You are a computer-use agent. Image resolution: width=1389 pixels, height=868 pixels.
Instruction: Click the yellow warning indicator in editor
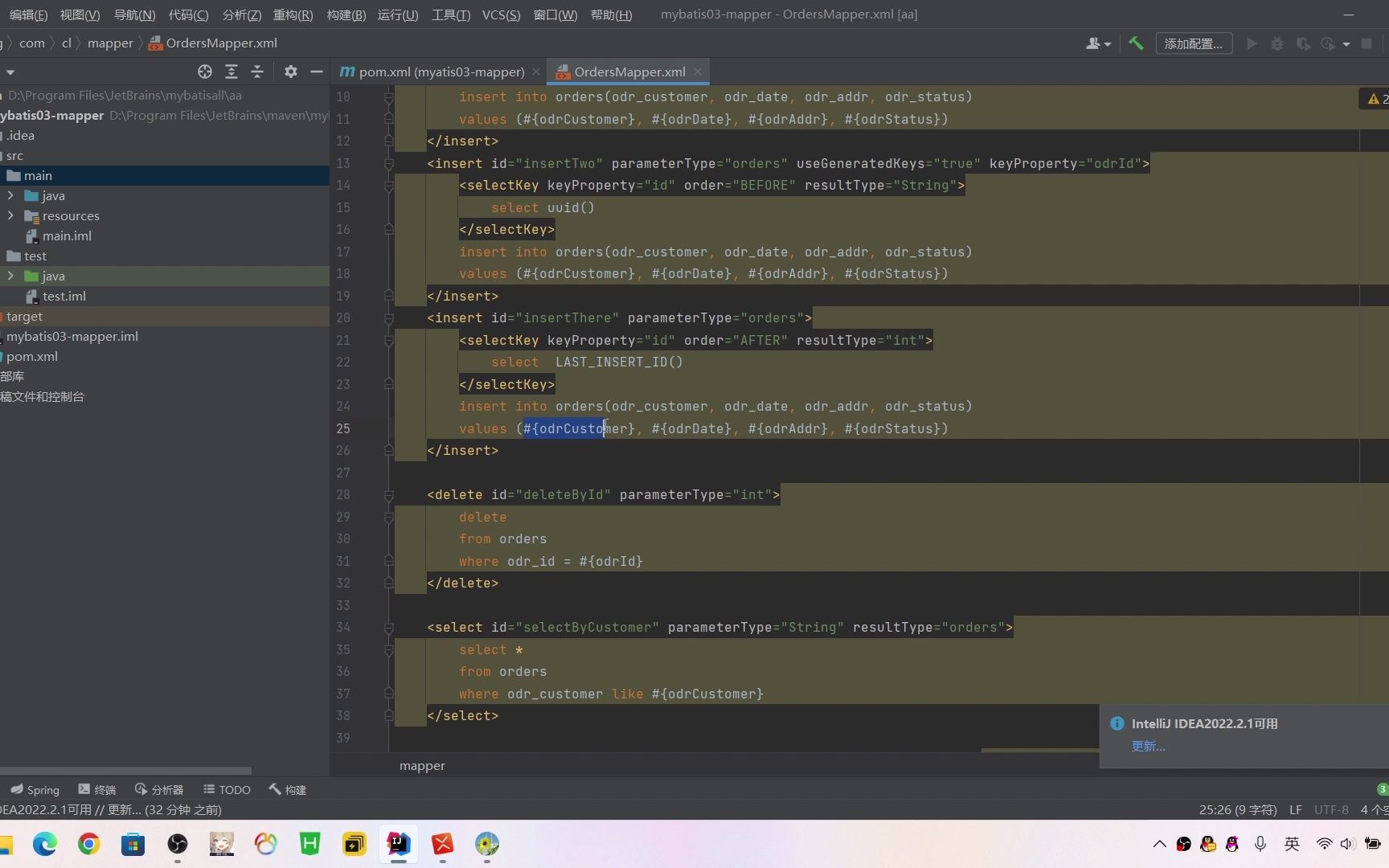pyautogui.click(x=1375, y=98)
